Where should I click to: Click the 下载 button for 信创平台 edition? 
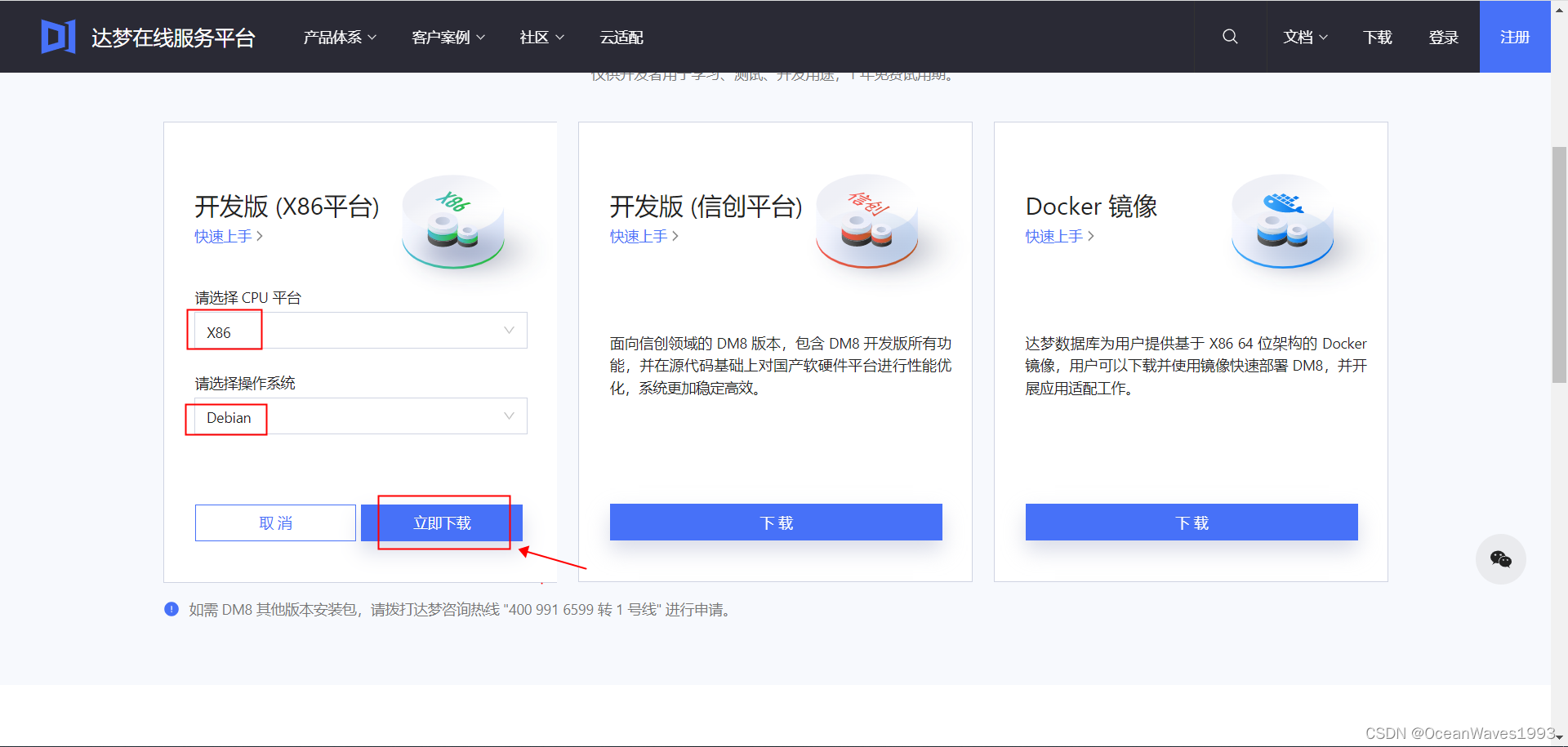pyautogui.click(x=774, y=522)
